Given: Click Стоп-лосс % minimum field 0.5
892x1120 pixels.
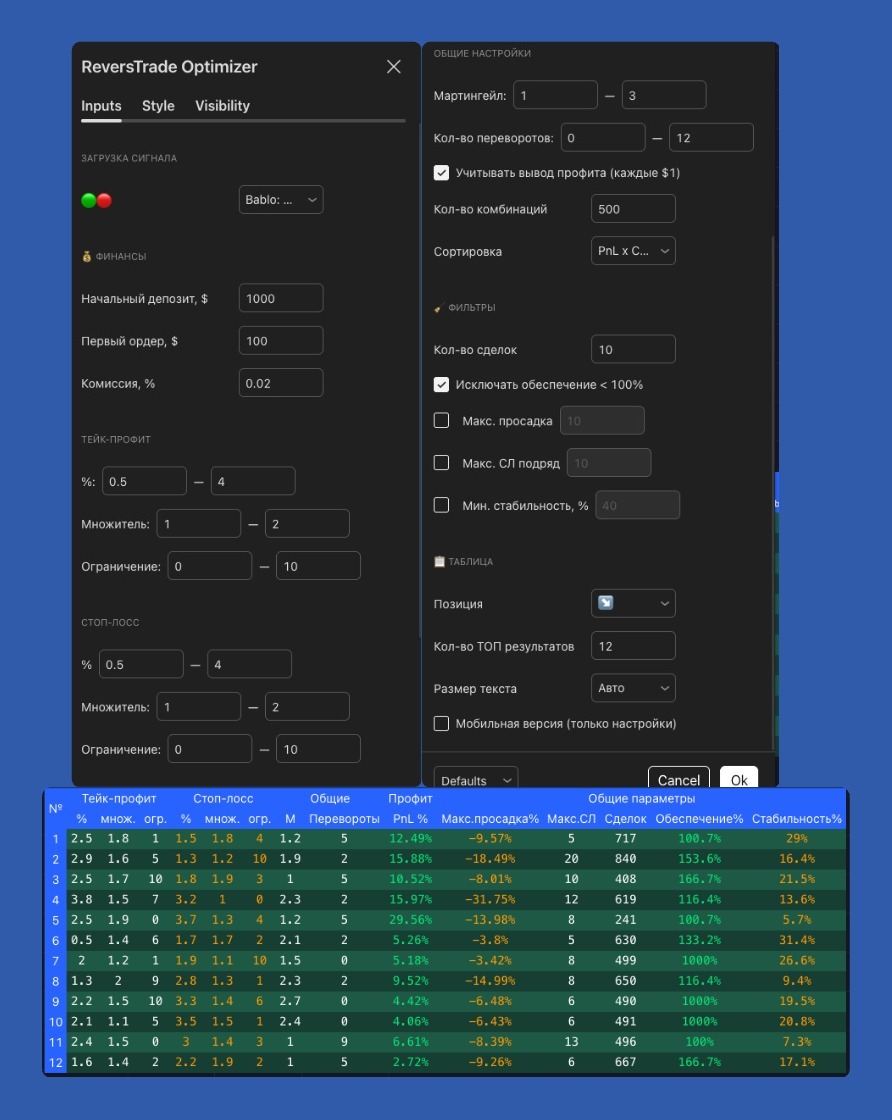Looking at the screenshot, I should [x=141, y=664].
